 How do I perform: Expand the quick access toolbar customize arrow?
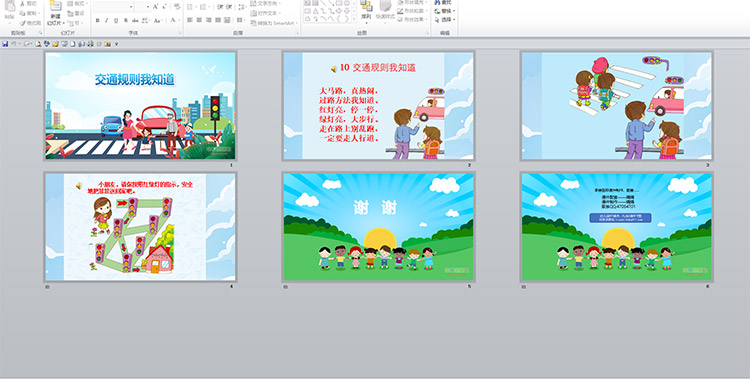click(116, 44)
